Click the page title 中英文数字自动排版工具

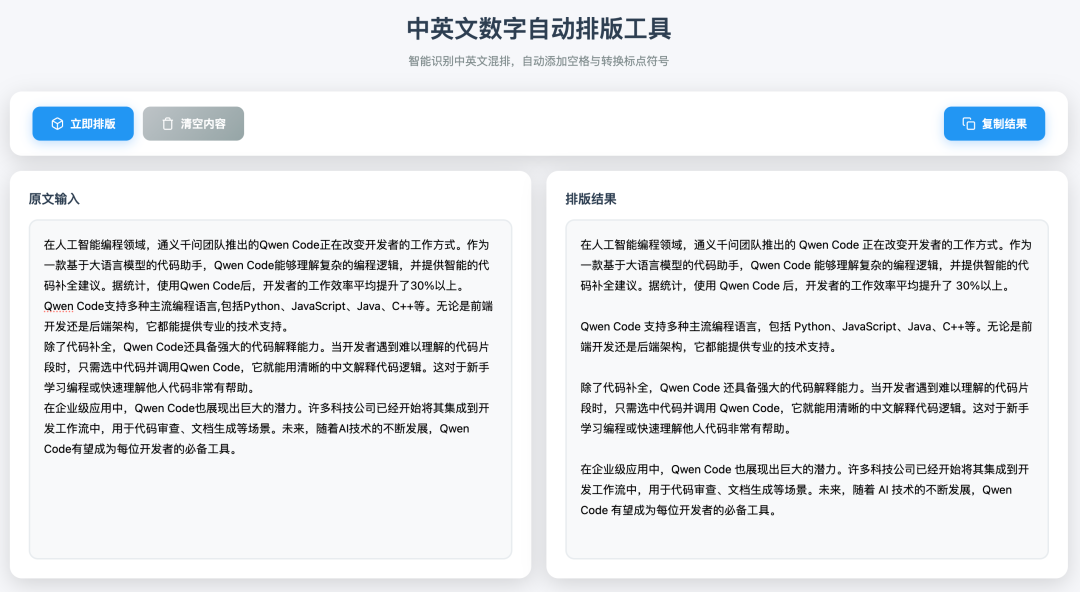point(539,28)
